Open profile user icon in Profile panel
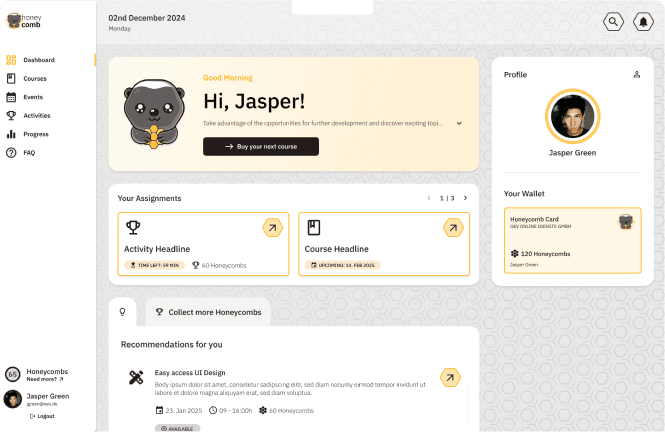This screenshot has height=432, width=665. pyautogui.click(x=637, y=75)
